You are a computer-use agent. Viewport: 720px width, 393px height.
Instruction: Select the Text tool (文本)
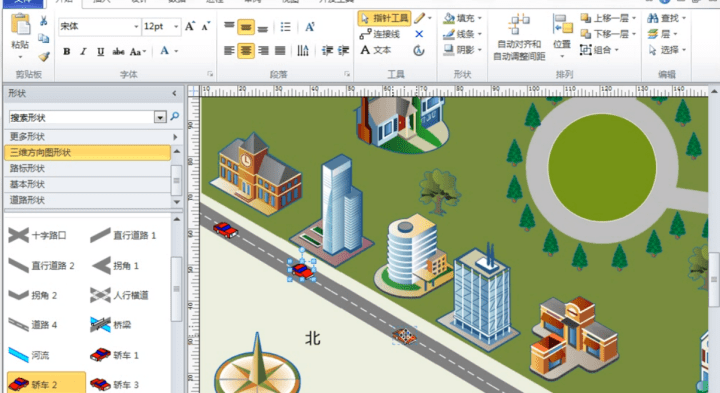point(376,50)
